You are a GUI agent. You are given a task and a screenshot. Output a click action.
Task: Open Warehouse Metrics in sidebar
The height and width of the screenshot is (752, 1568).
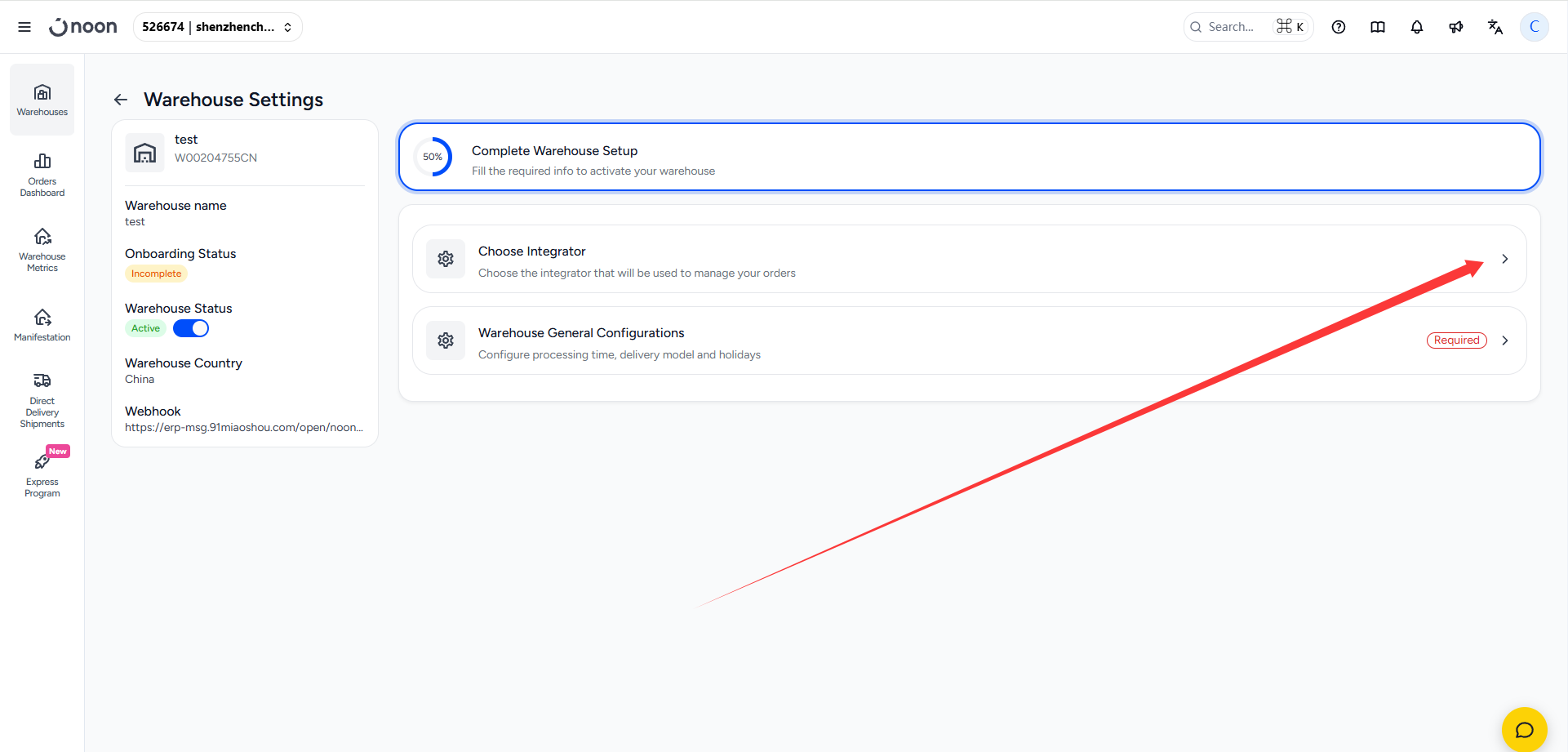point(42,250)
